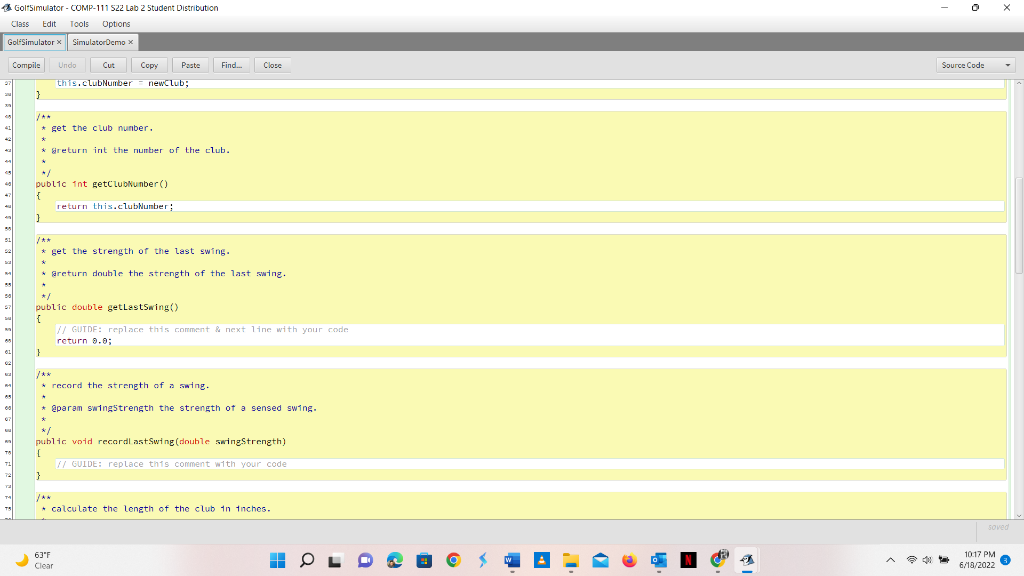Open Netflix from the taskbar
This screenshot has width=1024, height=576.
(x=688, y=560)
